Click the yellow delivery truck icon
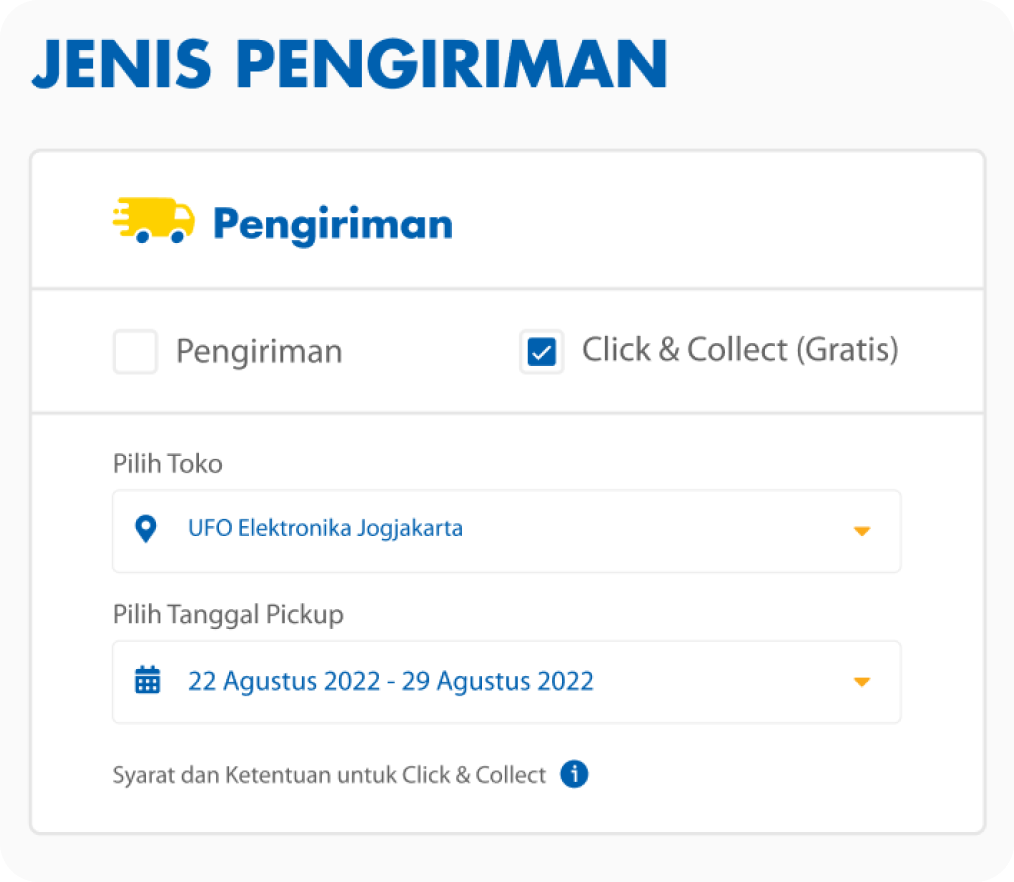Image resolution: width=1014 pixels, height=882 pixels. (153, 220)
